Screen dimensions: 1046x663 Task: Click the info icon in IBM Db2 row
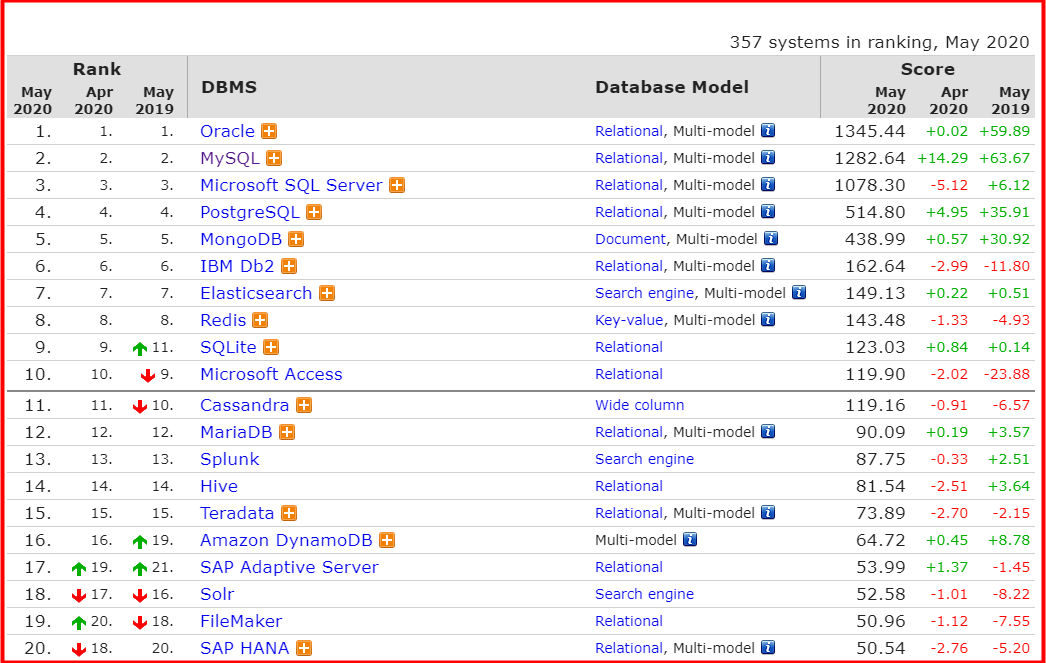[x=768, y=265]
